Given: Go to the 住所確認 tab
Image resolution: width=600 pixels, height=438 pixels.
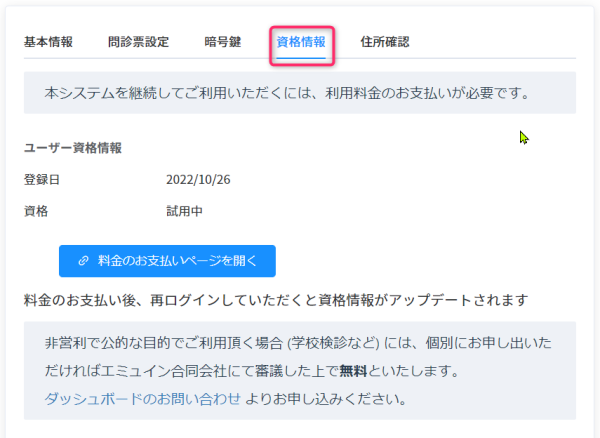Looking at the screenshot, I should [x=385, y=42].
